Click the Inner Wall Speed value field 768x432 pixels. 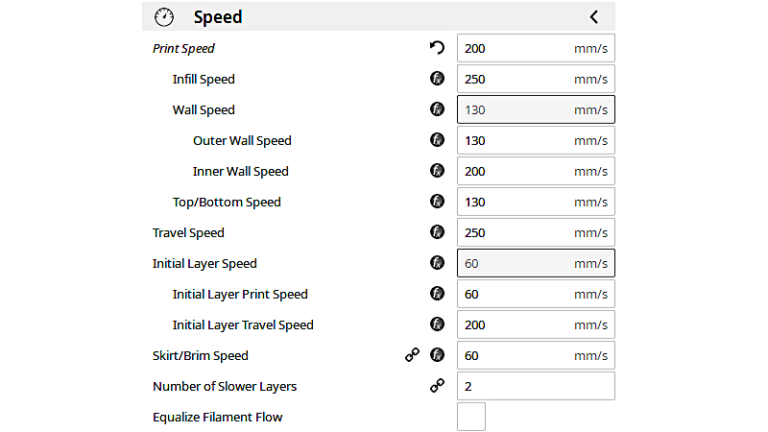[x=535, y=171]
